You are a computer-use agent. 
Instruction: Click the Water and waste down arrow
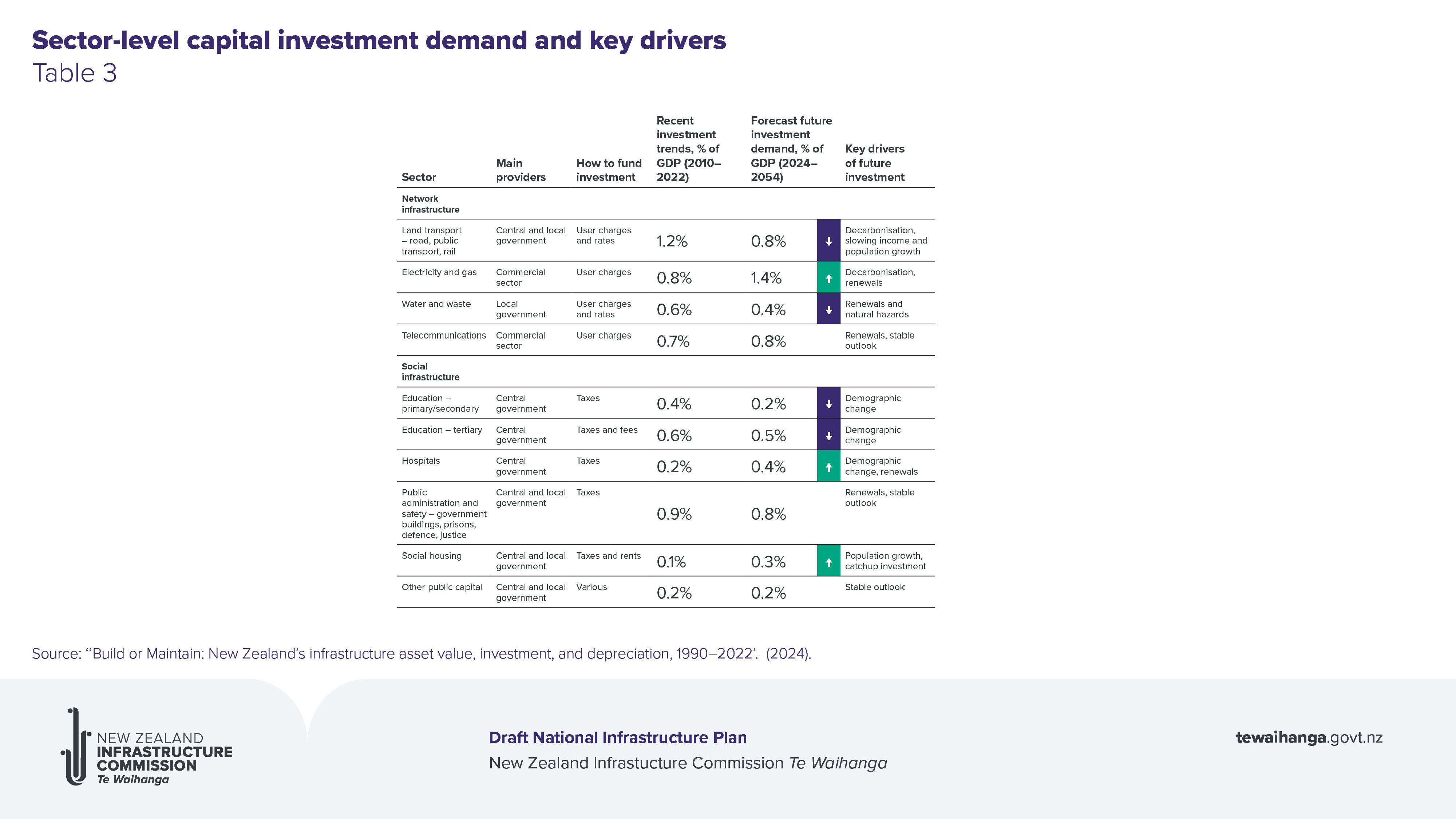pyautogui.click(x=828, y=309)
